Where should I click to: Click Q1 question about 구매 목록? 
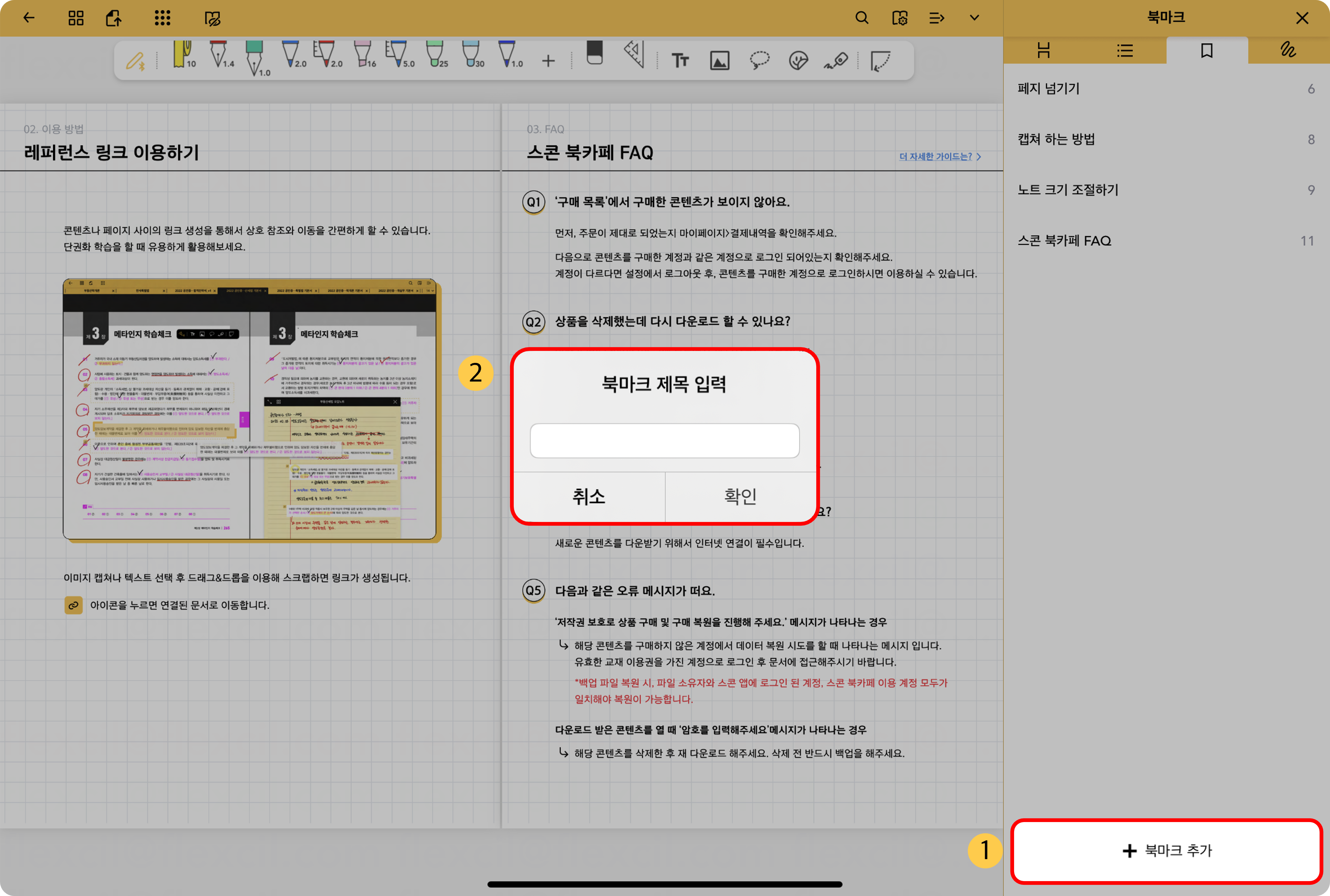(672, 202)
